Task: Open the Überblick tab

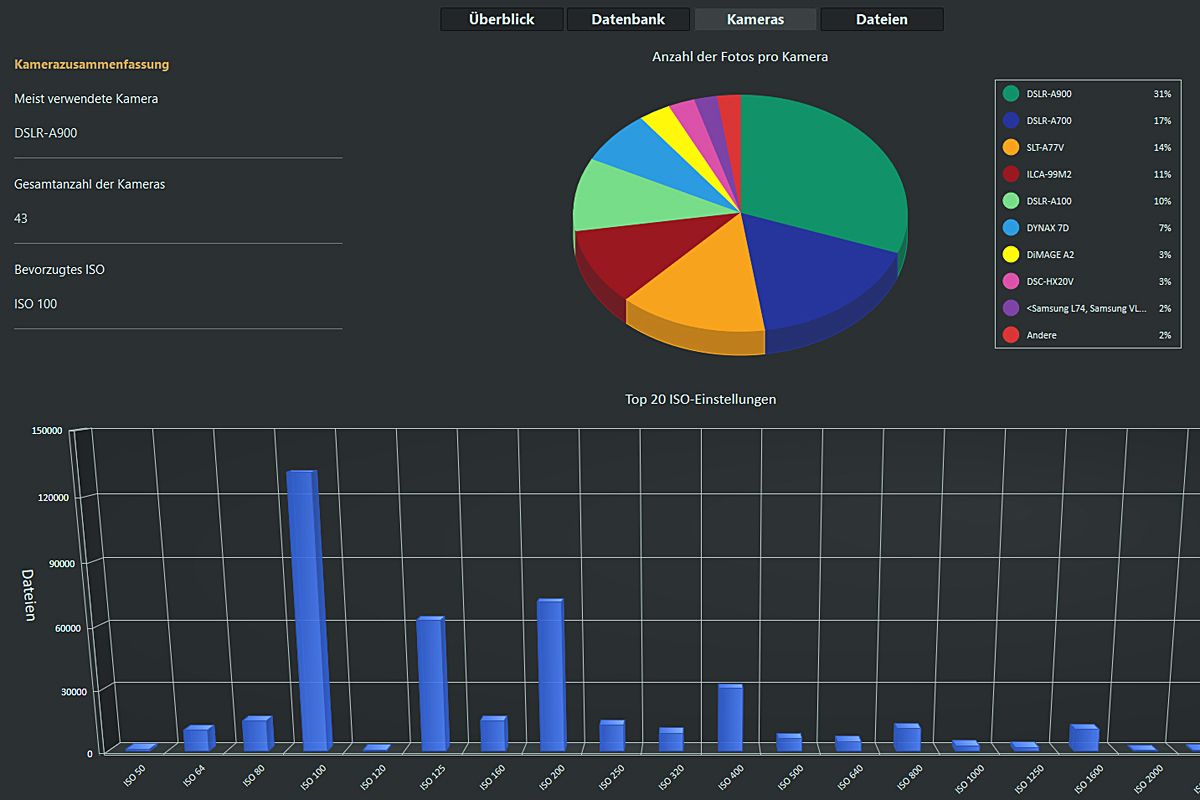Action: coord(502,19)
